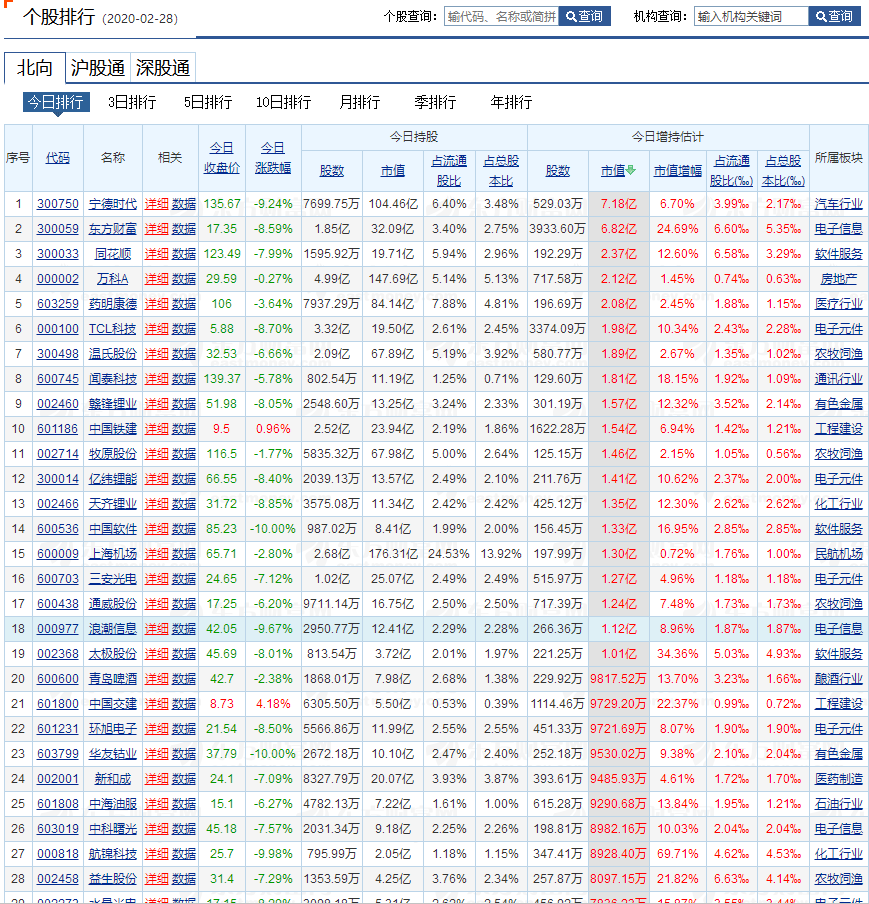Open 详细 link for 药明康德

156,304
